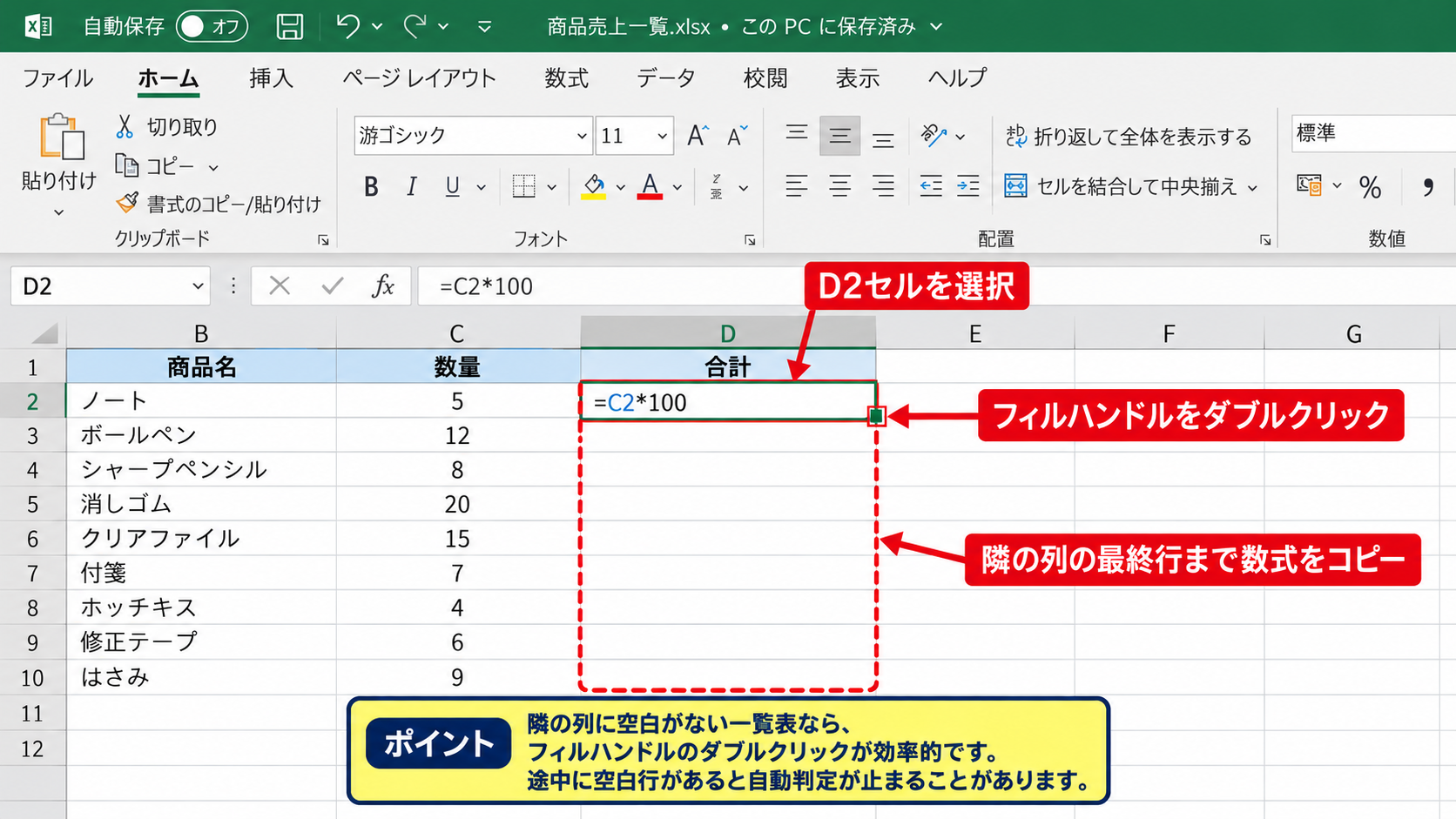1456x819 pixels.
Task: Click the decrease indent icon
Action: 931,185
